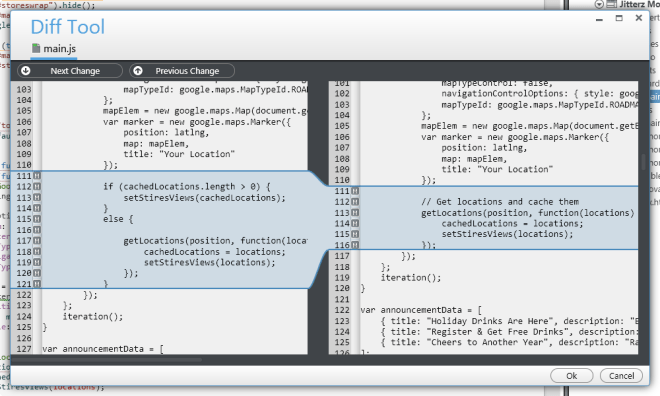Image resolution: width=660 pixels, height=396 pixels.
Task: Click line number 117 in right gutter
Action: pyautogui.click(x=342, y=256)
